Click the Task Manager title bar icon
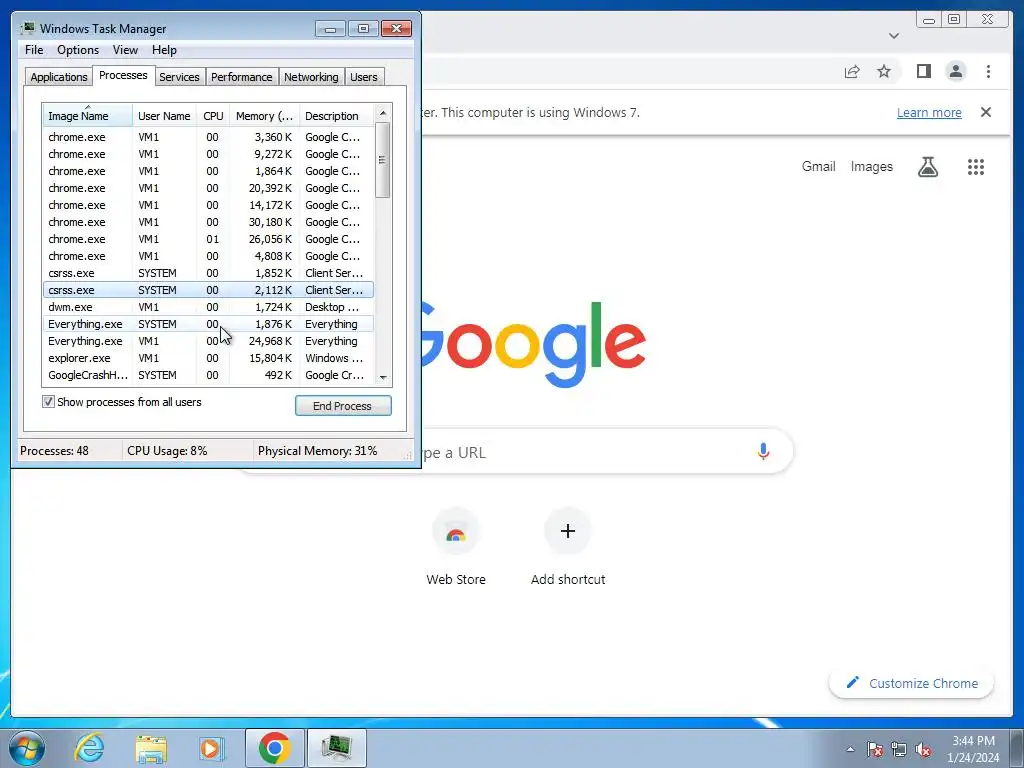Screen dimensions: 1024x768 click(27, 28)
